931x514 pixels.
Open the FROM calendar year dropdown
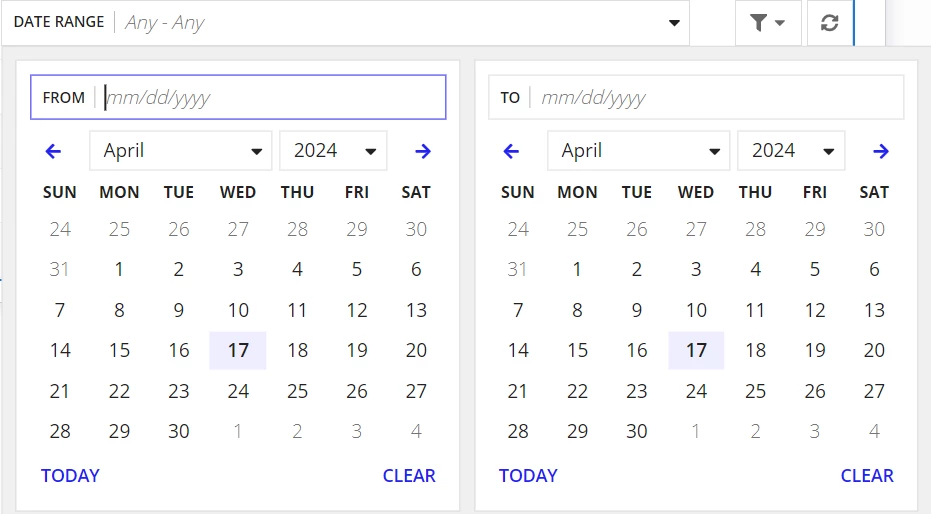click(x=333, y=151)
